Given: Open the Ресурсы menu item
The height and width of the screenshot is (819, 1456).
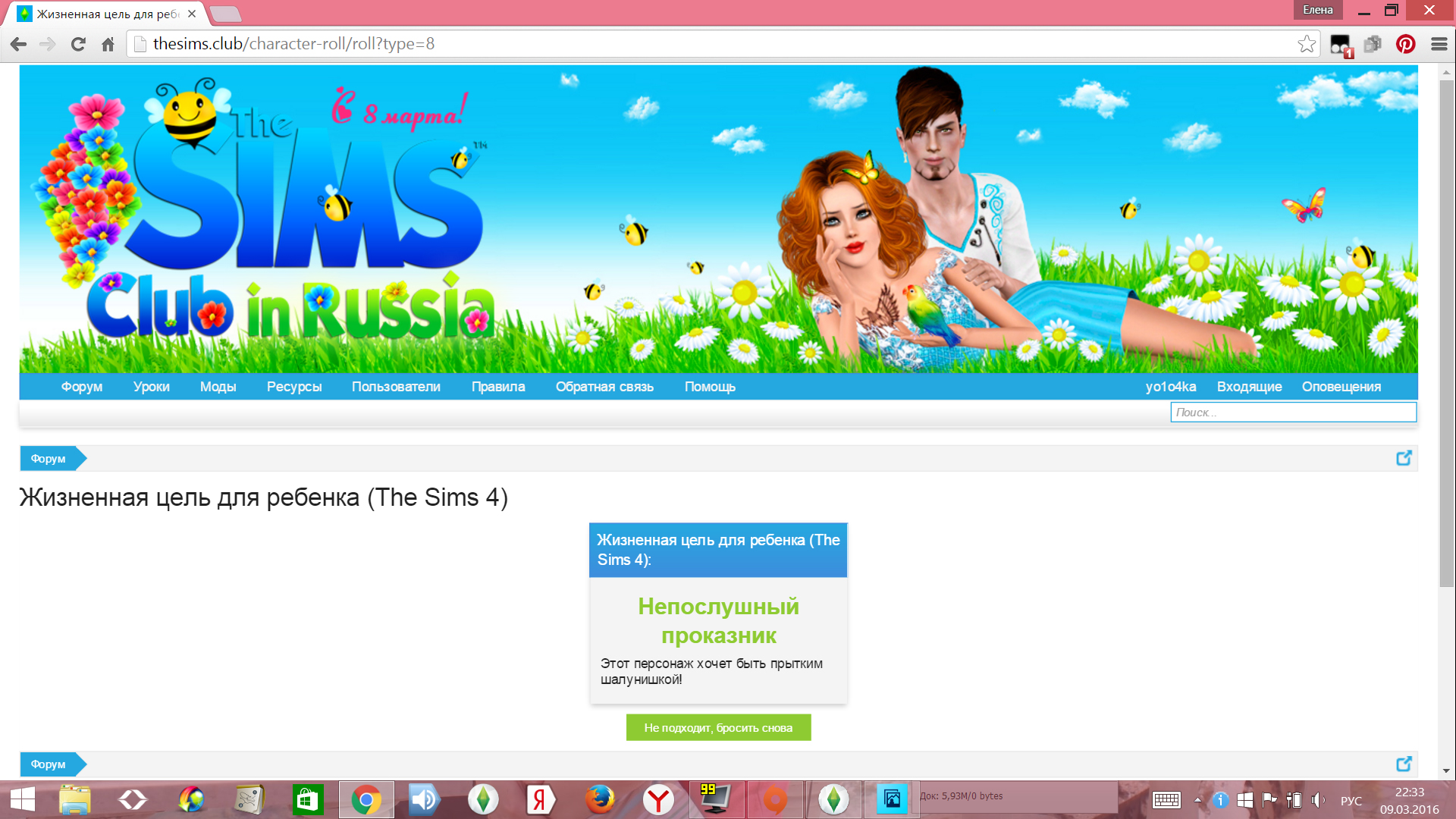Looking at the screenshot, I should tap(294, 387).
